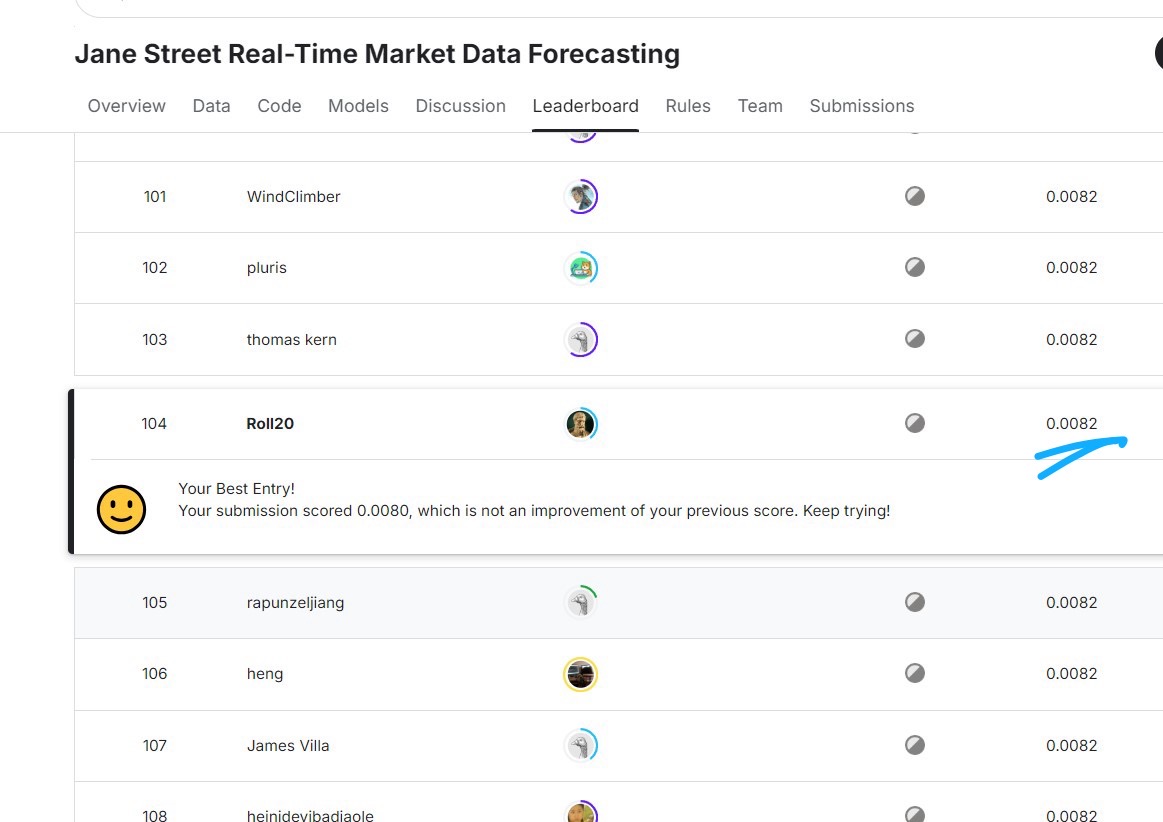Open thomas kern team link
1163x822 pixels.
(291, 340)
